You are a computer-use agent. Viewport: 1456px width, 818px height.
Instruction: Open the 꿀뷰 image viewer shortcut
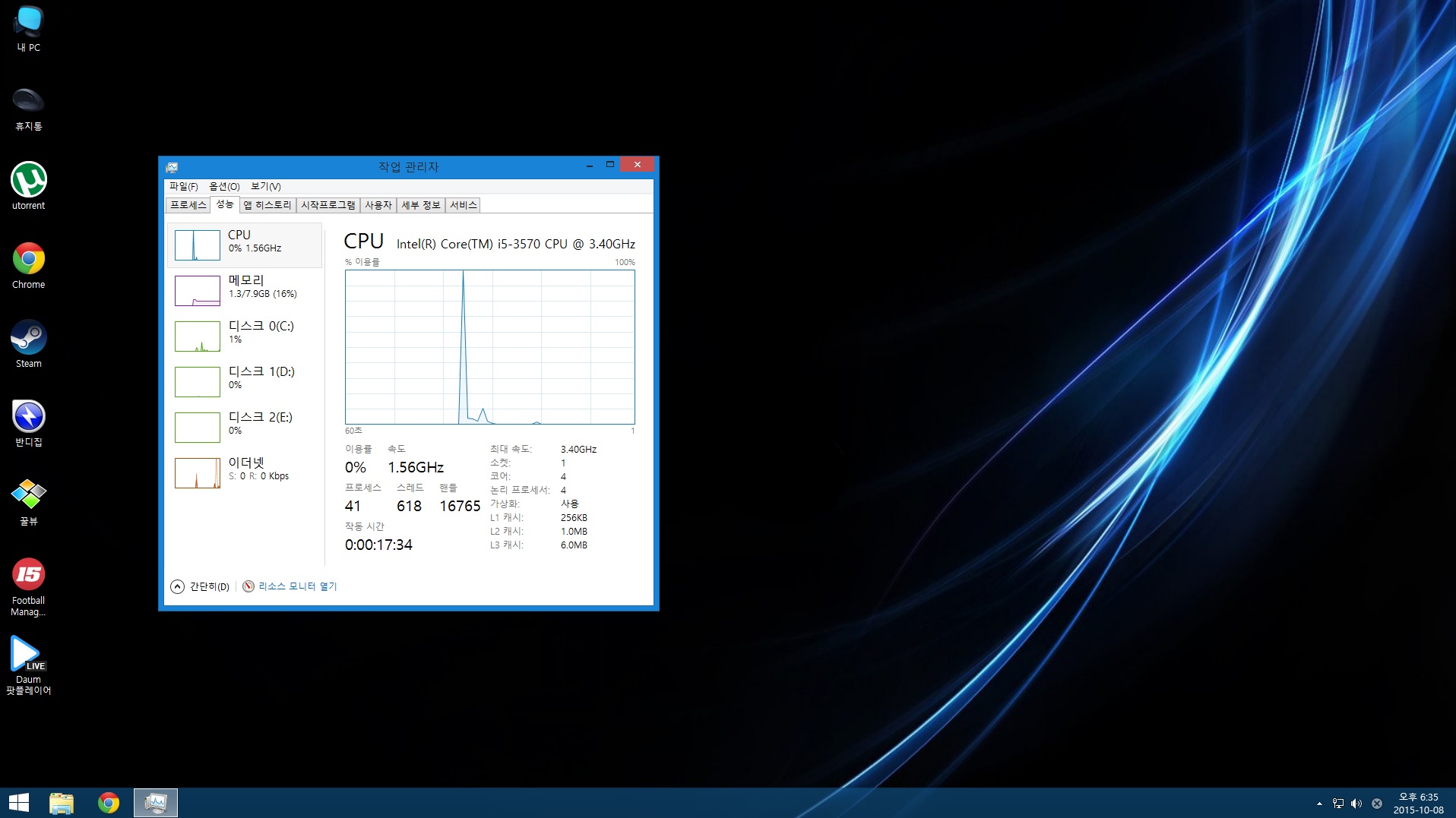tap(29, 503)
